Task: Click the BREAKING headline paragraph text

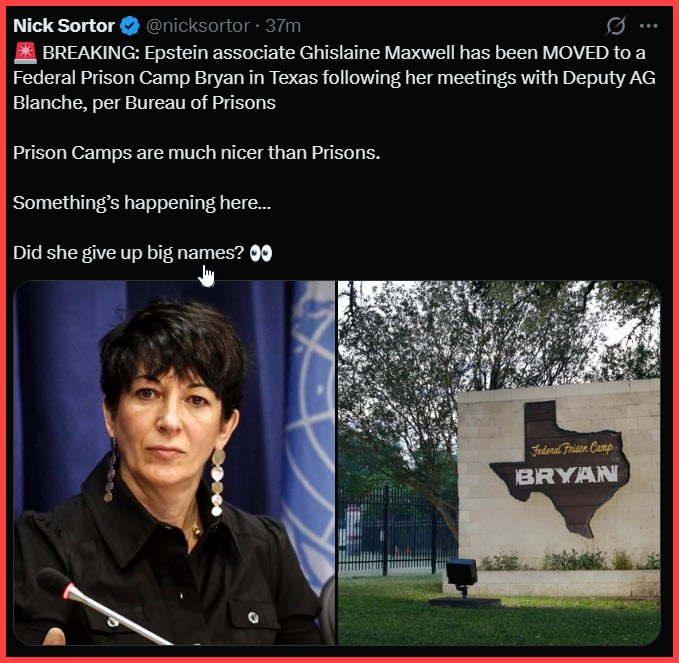Action: [334, 78]
